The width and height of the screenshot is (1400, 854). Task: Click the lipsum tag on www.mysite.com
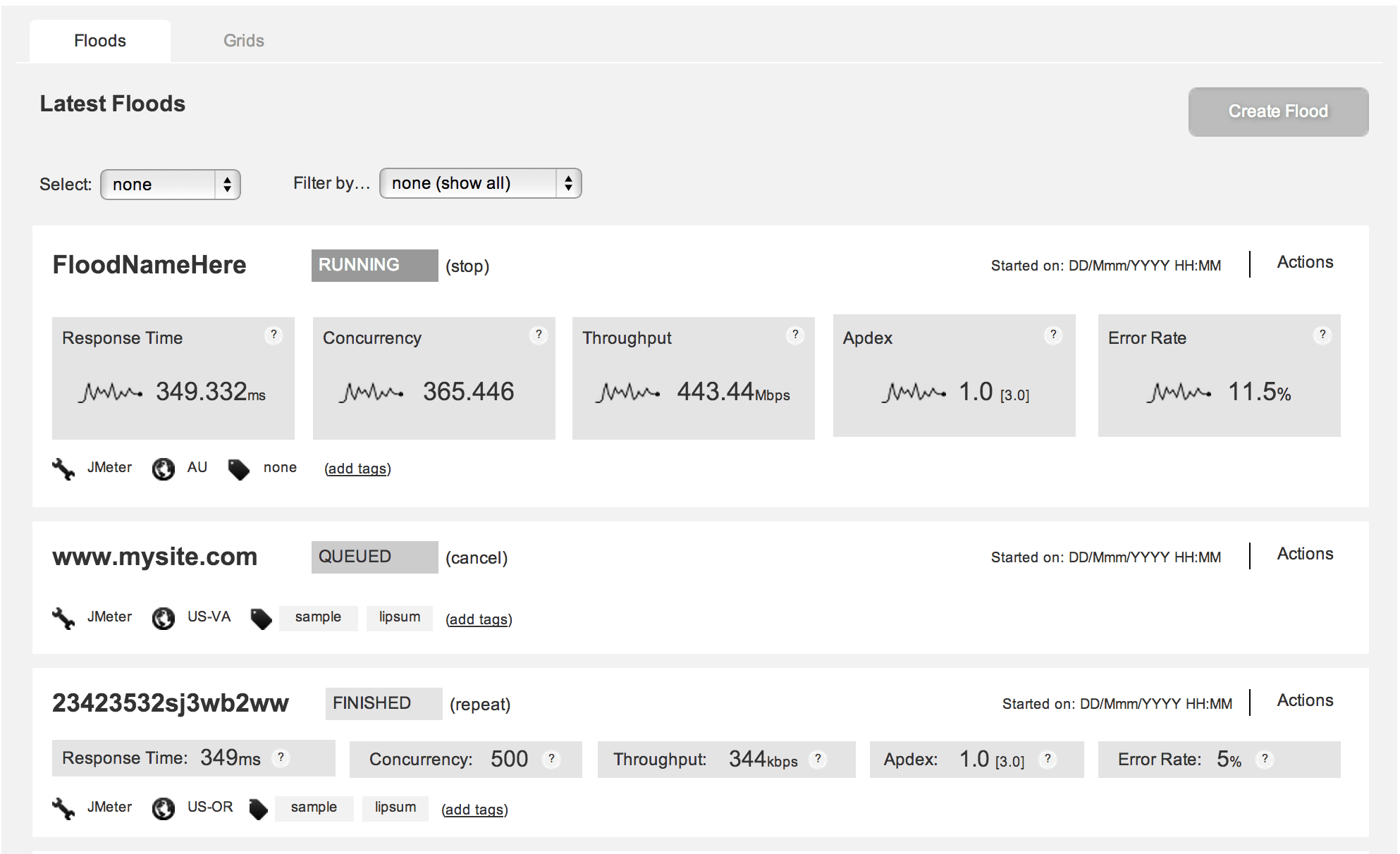(399, 617)
